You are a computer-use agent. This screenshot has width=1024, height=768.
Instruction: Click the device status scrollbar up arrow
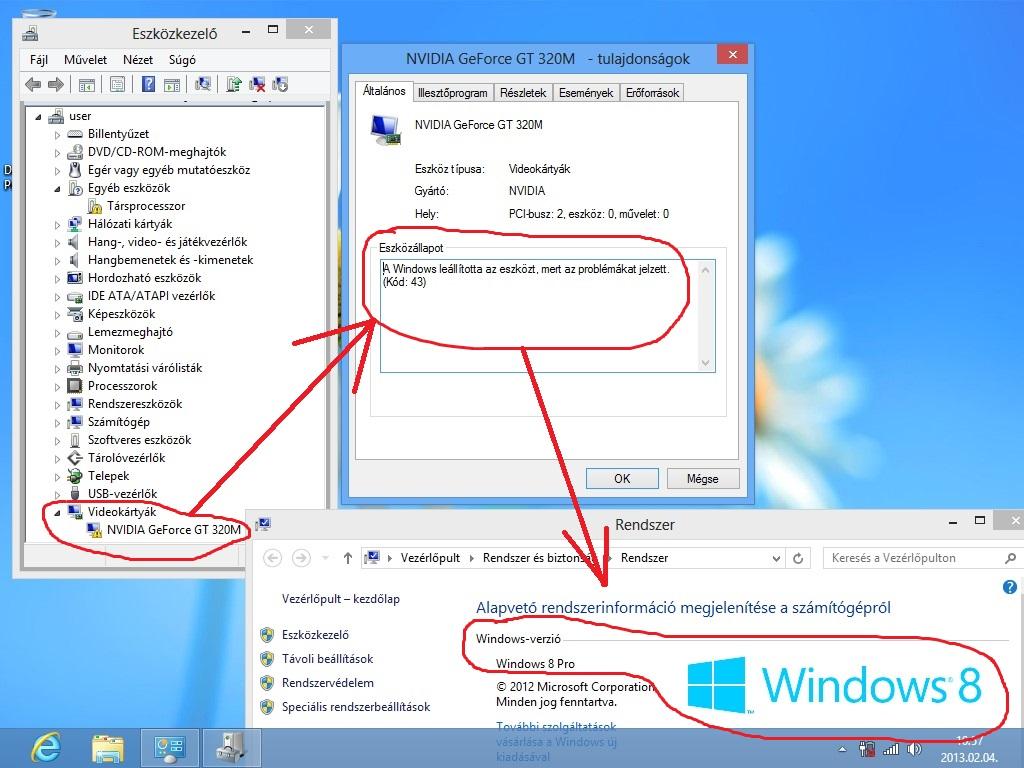tap(705, 269)
